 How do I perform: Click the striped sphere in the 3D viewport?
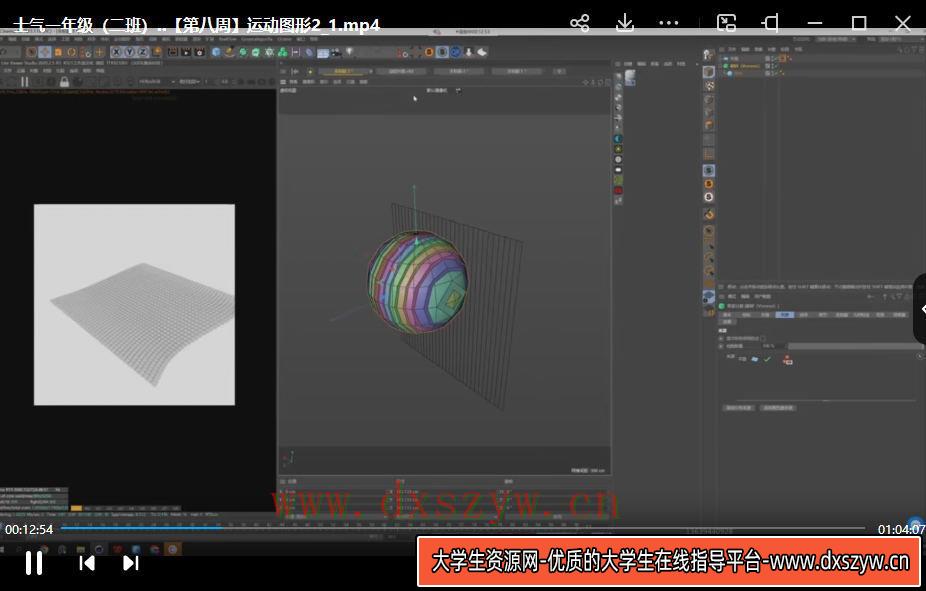coord(418,282)
